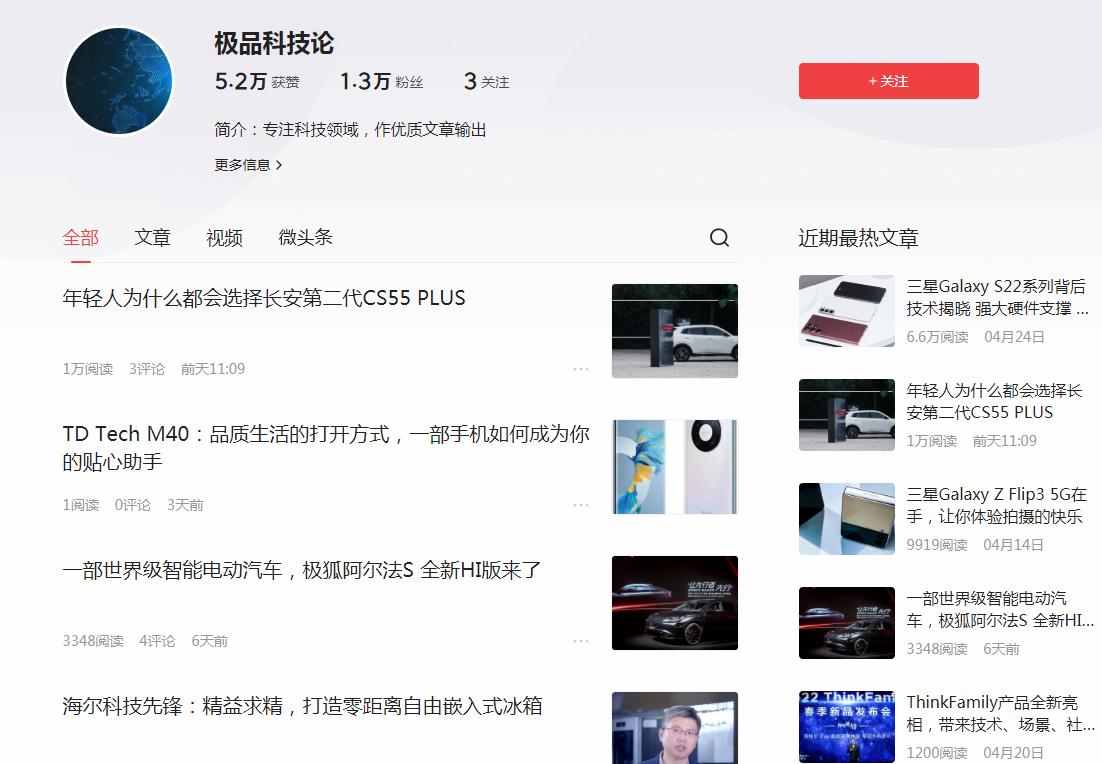
Task: Open hot article 三星Galaxy S22系列背后技术揭晓
Action: [x=997, y=297]
